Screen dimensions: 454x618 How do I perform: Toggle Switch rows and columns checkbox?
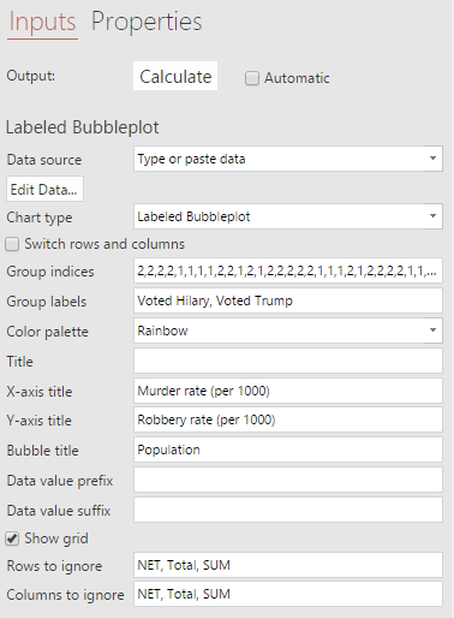[x=12, y=244]
